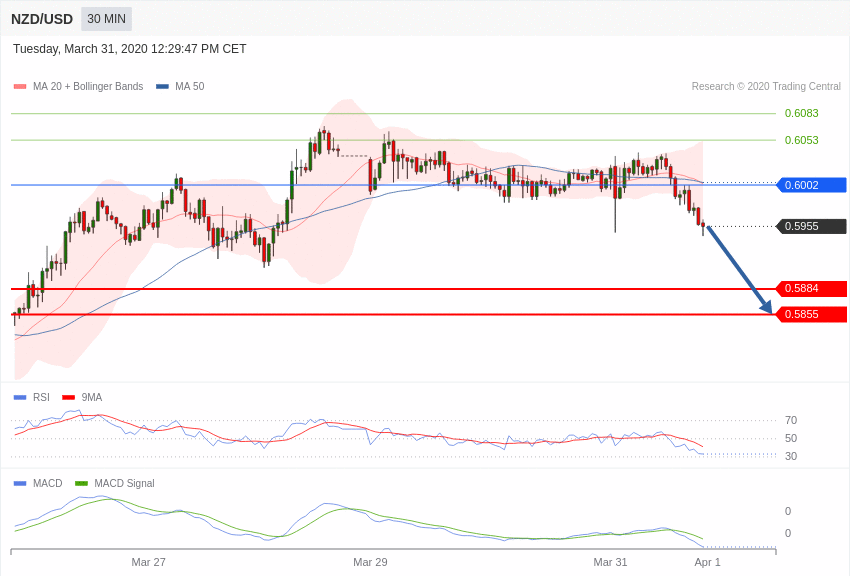Image resolution: width=850 pixels, height=576 pixels.
Task: Click the RSI legend blue swatch
Action: tap(20, 398)
